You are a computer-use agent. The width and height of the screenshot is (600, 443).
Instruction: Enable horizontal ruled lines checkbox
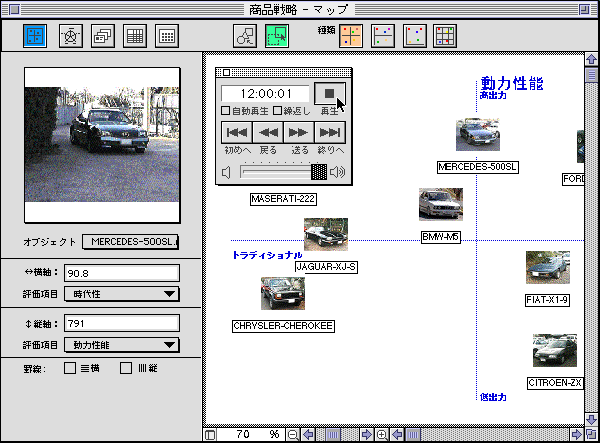pyautogui.click(x=70, y=368)
